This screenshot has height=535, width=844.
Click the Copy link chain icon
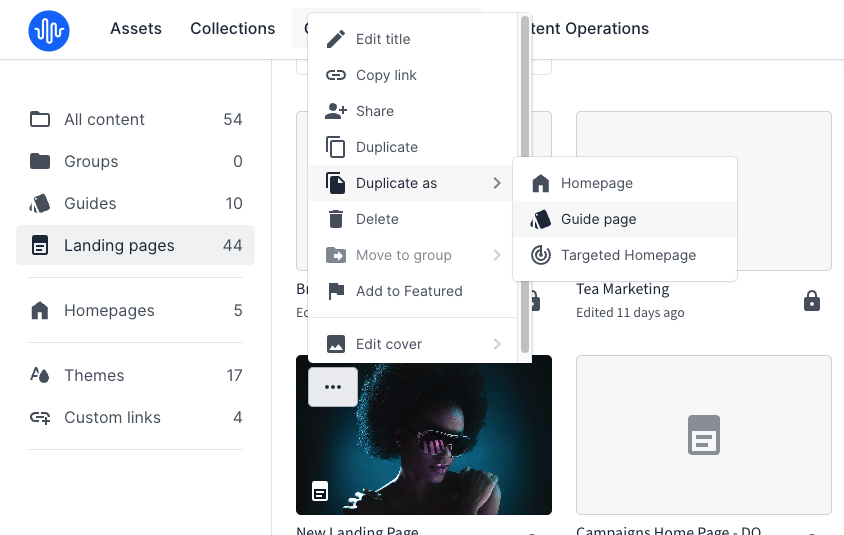point(336,75)
